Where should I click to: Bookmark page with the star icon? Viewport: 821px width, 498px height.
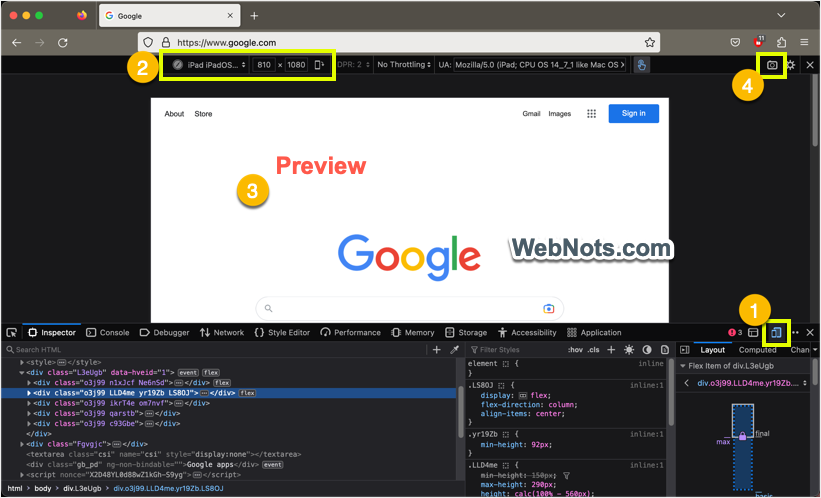pyautogui.click(x=650, y=42)
